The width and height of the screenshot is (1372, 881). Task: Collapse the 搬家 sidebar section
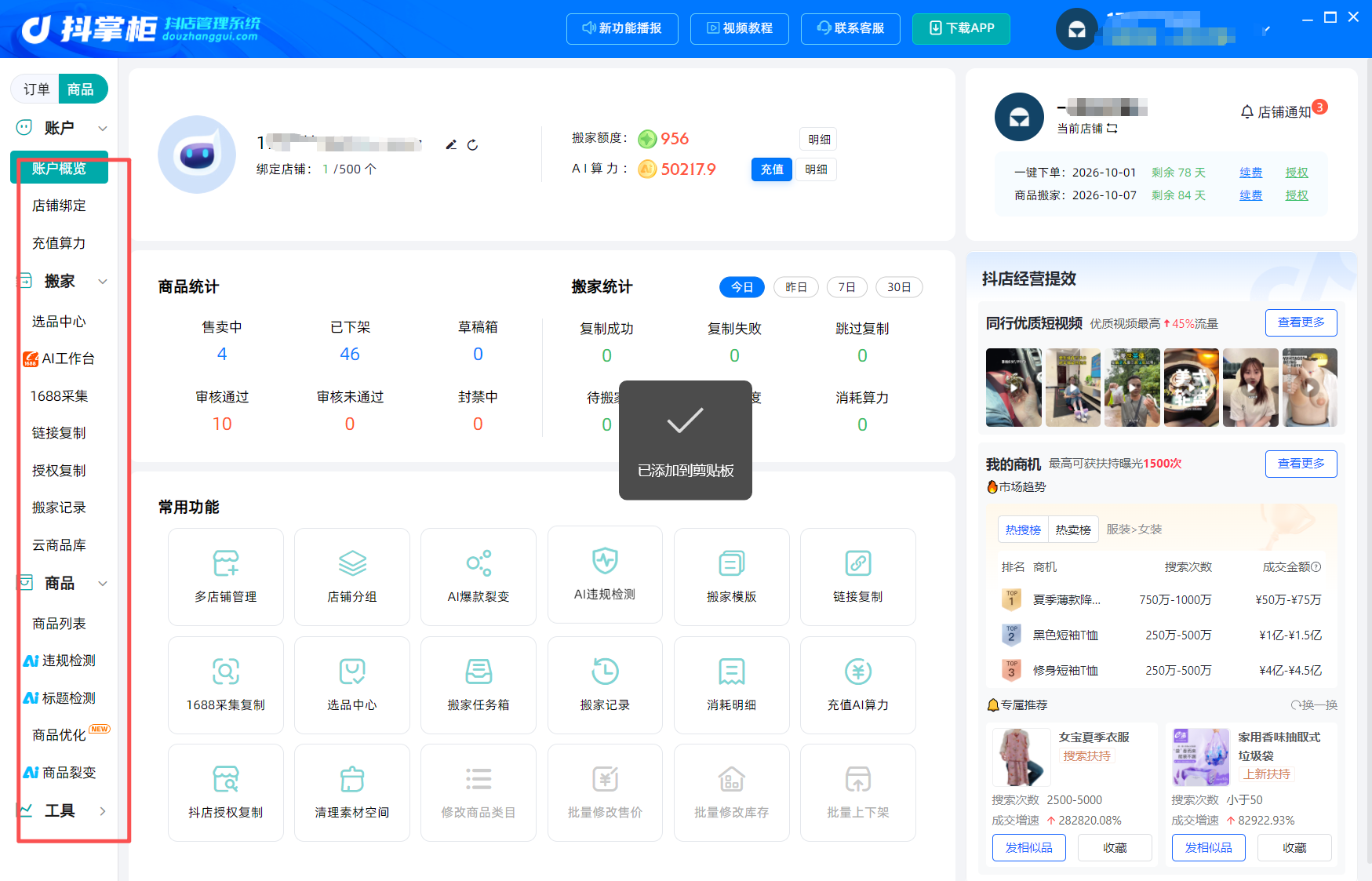pos(102,281)
